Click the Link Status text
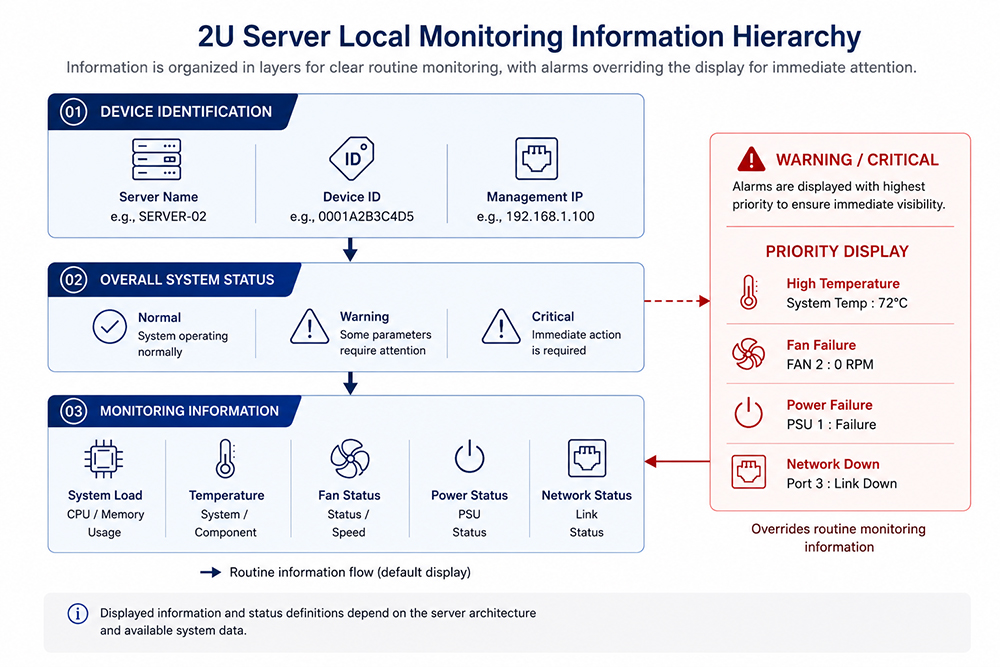This screenshot has height=667, width=1000. (587, 524)
